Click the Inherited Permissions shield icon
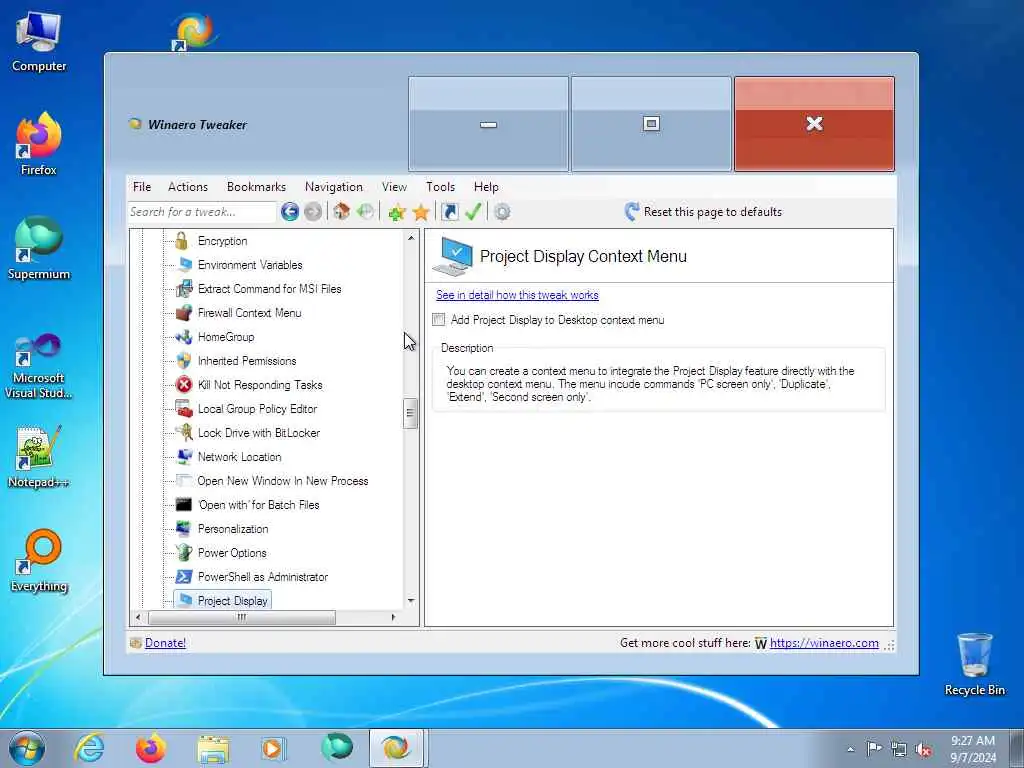 pyautogui.click(x=184, y=360)
